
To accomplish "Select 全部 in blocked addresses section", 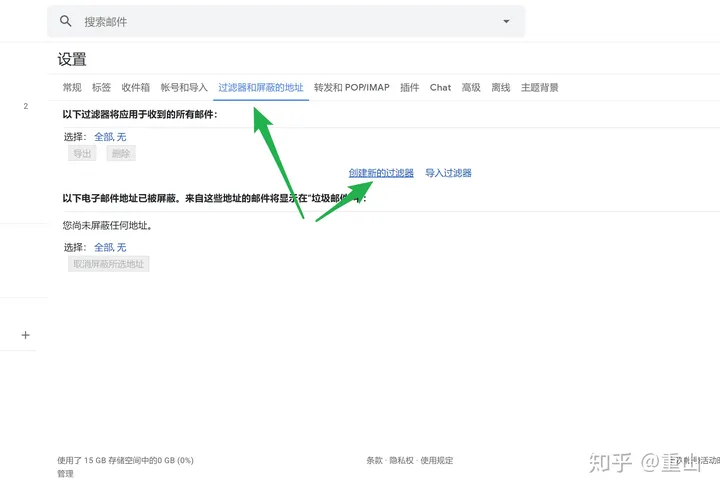I will 103,248.
